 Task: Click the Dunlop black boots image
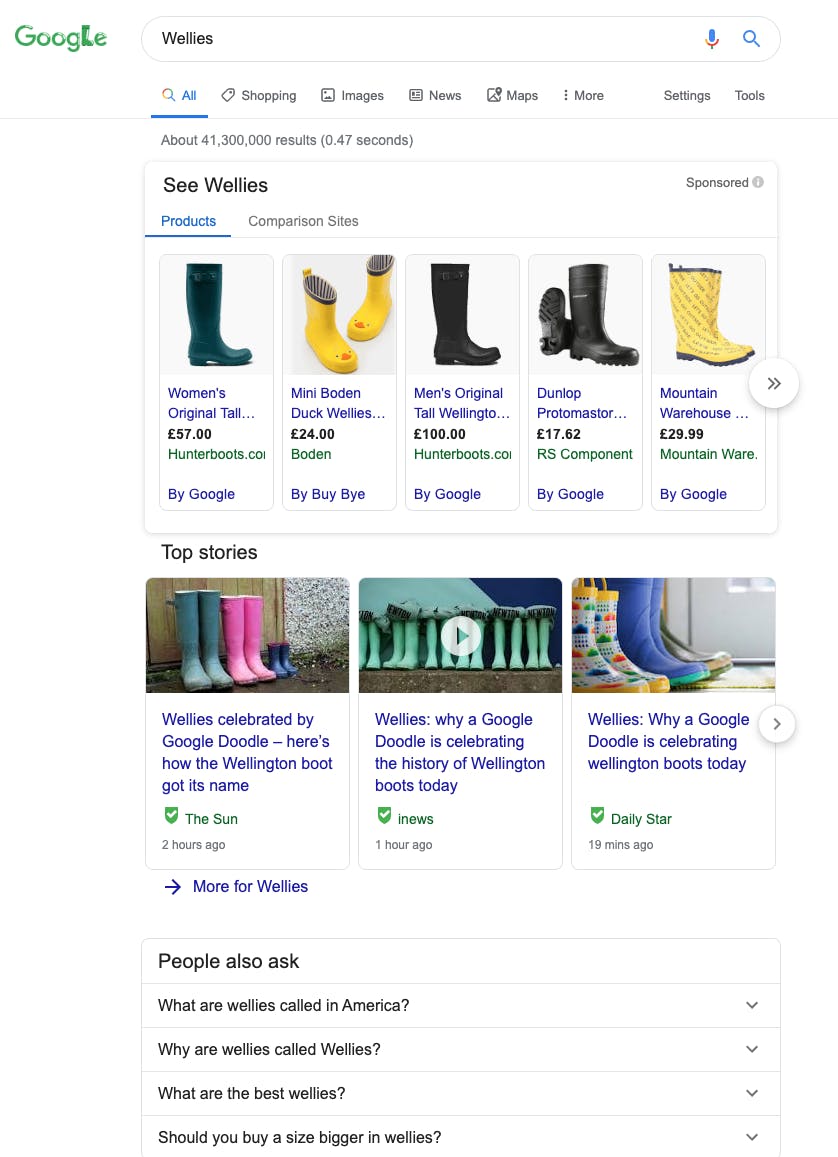click(x=586, y=315)
